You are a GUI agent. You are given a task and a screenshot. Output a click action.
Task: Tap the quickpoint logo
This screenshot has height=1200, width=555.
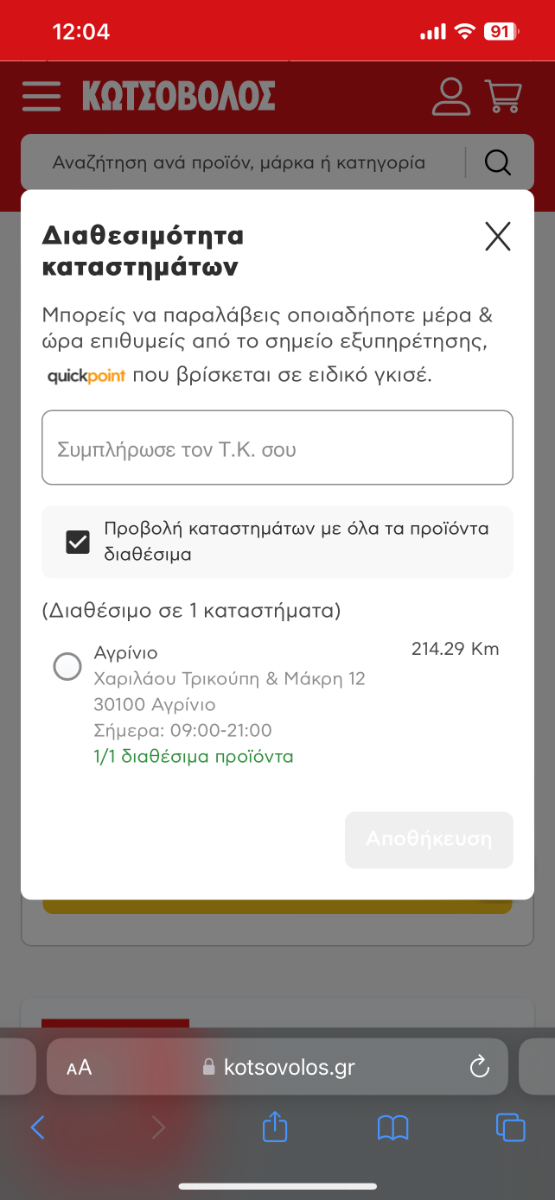click(x=86, y=378)
